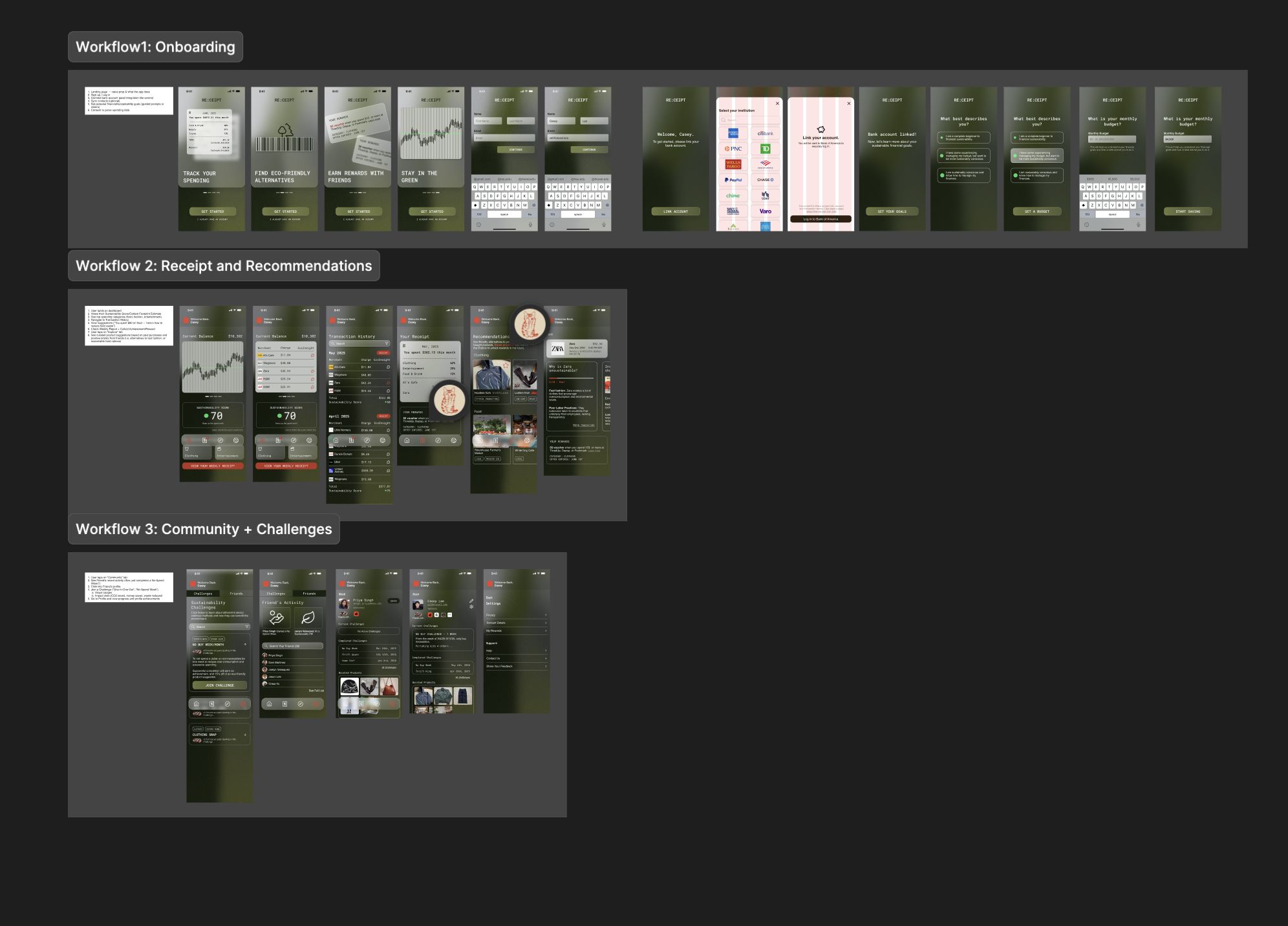Viewport: 1288px width, 926px height.
Task: Select the citibank logo tile
Action: pos(766,133)
